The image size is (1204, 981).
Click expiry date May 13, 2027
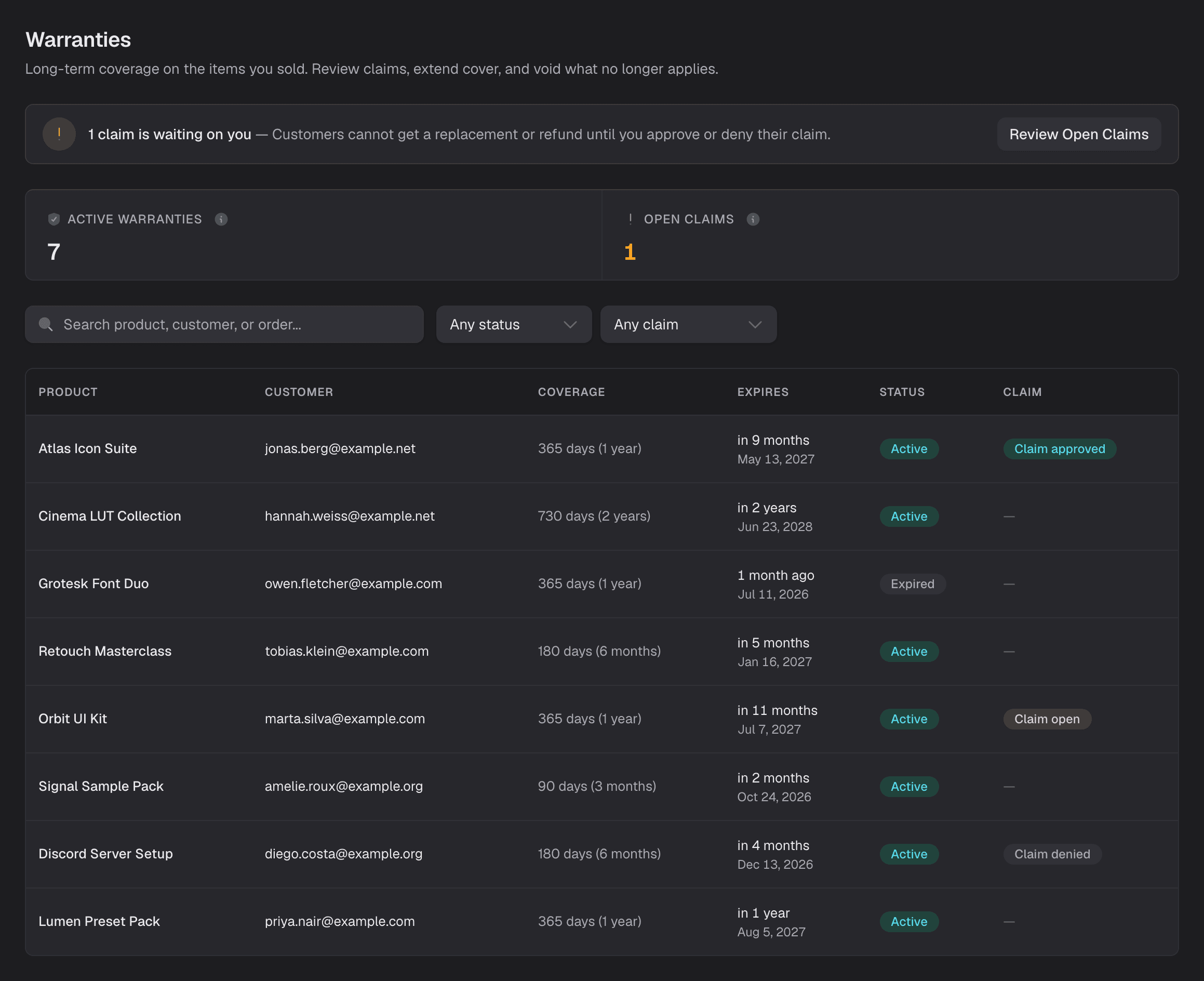[x=775, y=459]
